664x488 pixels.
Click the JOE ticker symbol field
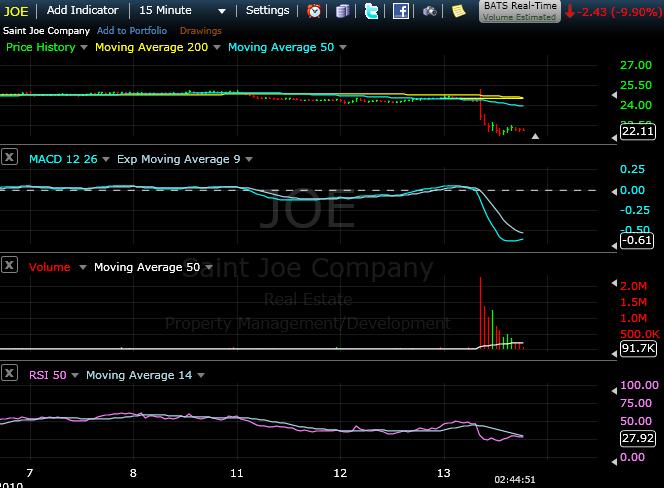(18, 10)
